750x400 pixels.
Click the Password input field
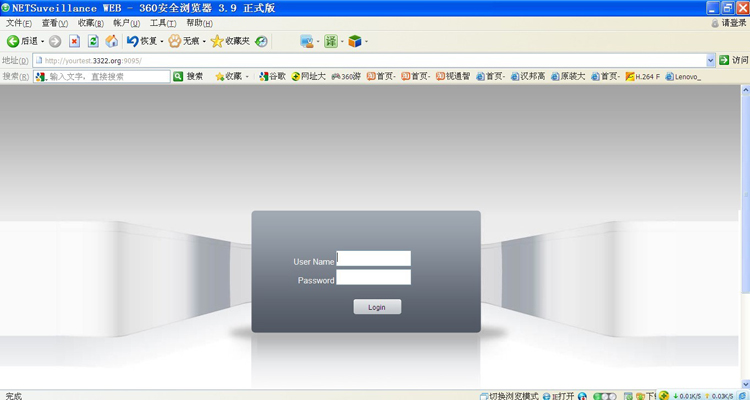374,279
